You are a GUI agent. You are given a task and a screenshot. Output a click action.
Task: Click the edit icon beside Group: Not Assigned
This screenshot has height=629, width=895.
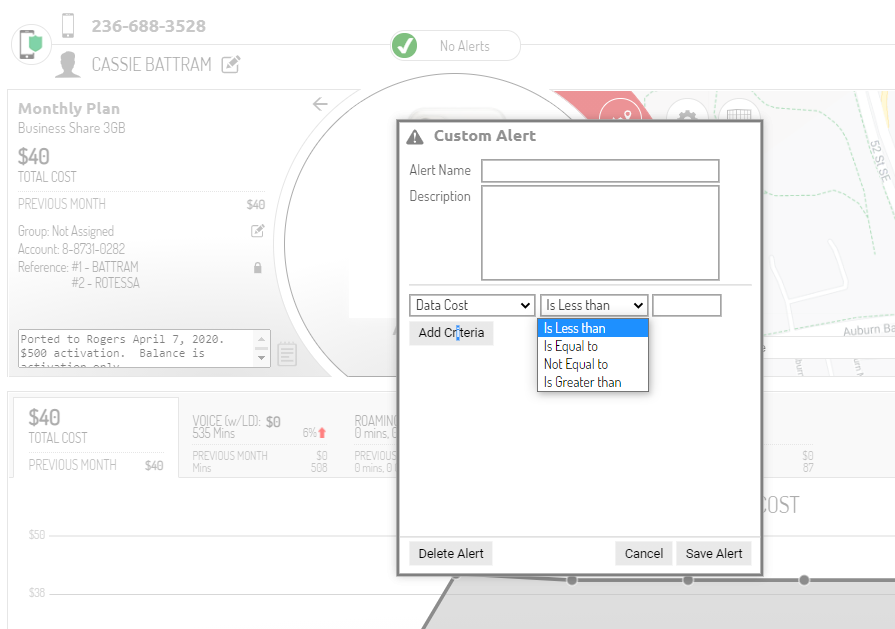[257, 231]
